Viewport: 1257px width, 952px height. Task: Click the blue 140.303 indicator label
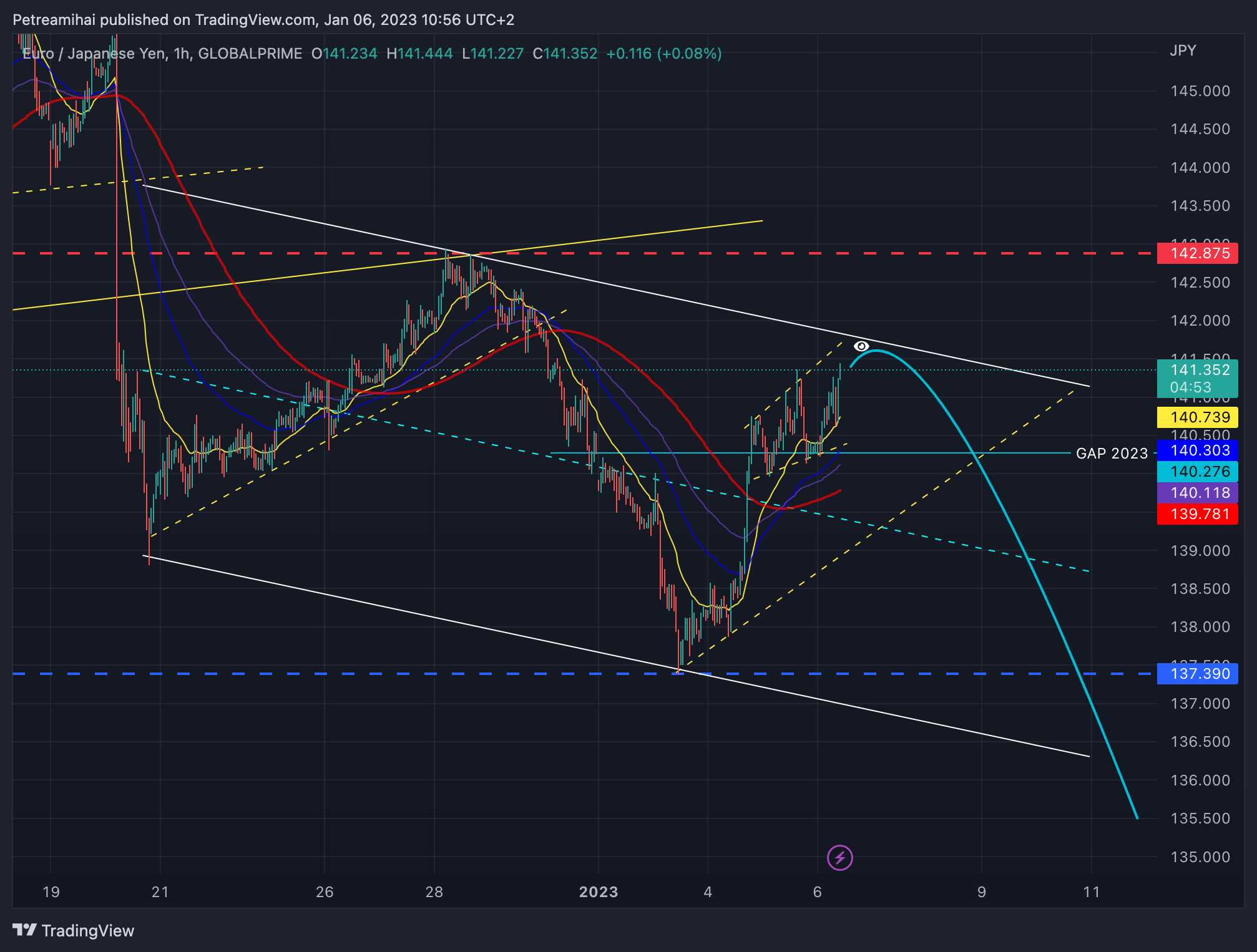(1197, 450)
